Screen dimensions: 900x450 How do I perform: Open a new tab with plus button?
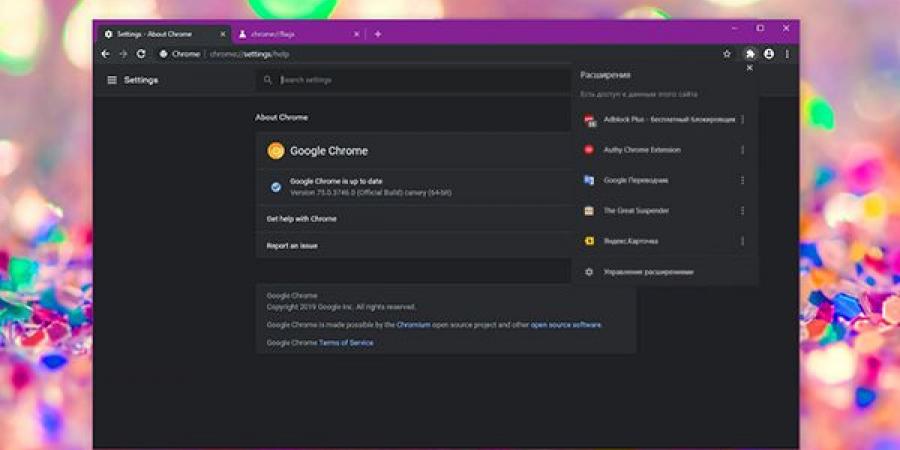point(378,34)
